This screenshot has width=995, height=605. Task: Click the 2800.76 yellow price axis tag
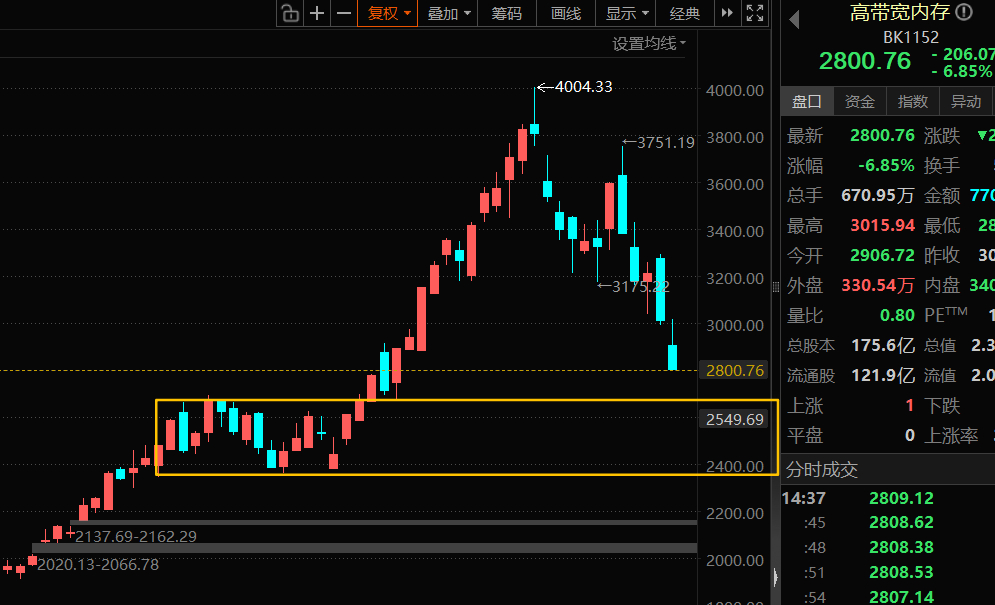coord(734,370)
